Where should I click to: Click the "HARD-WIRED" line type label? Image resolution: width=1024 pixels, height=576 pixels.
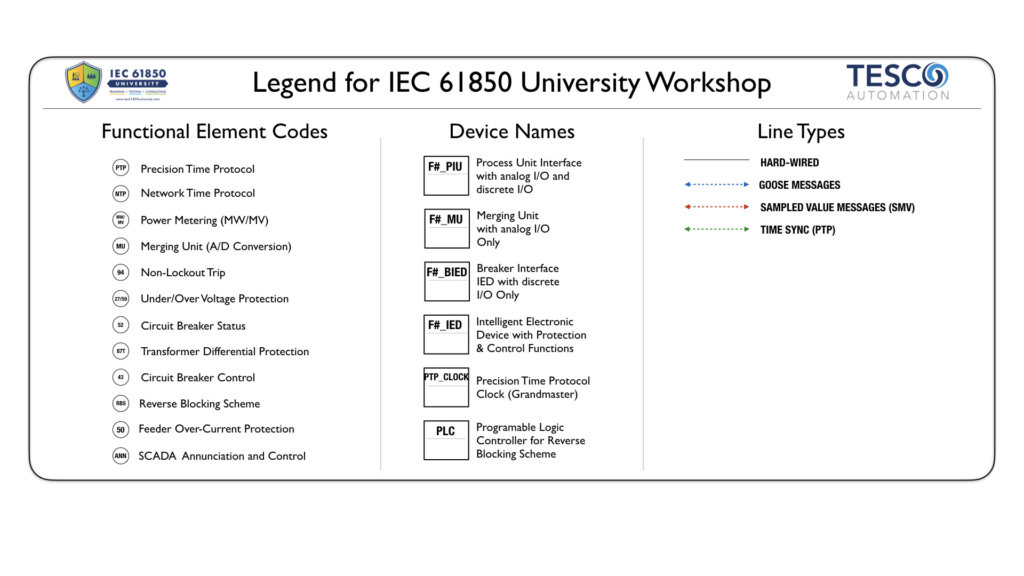(789, 163)
